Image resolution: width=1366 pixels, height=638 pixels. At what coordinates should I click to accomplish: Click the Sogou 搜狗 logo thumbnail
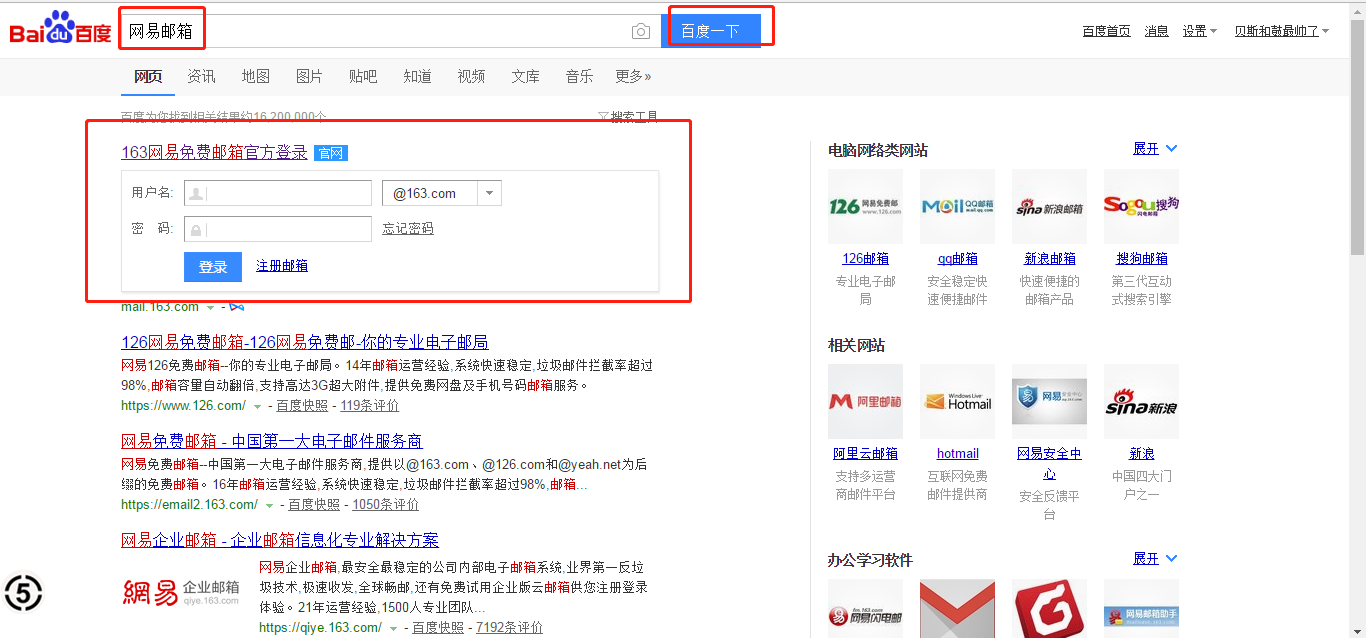[1141, 206]
